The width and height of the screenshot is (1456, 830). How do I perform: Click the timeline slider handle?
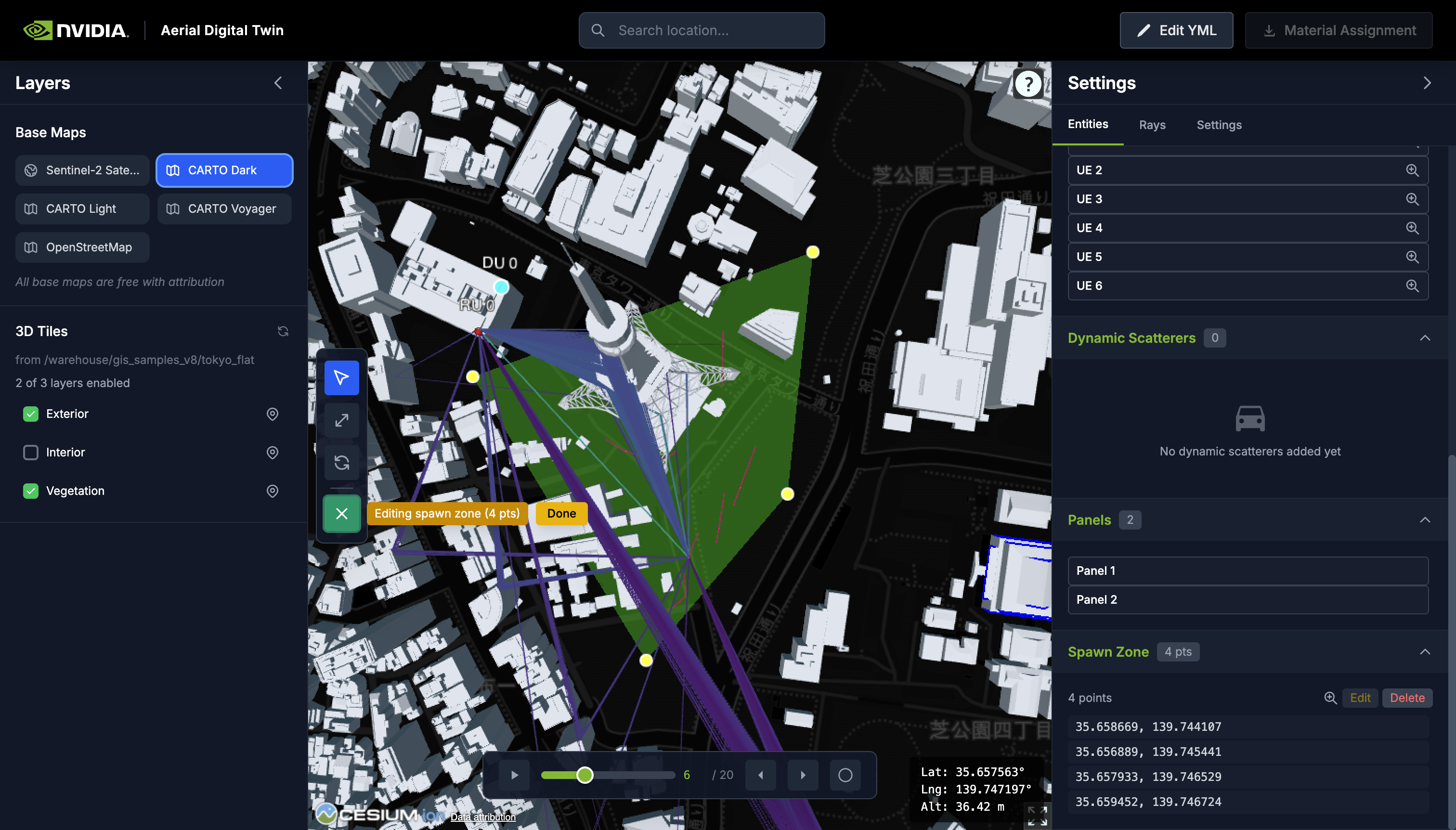(x=585, y=775)
